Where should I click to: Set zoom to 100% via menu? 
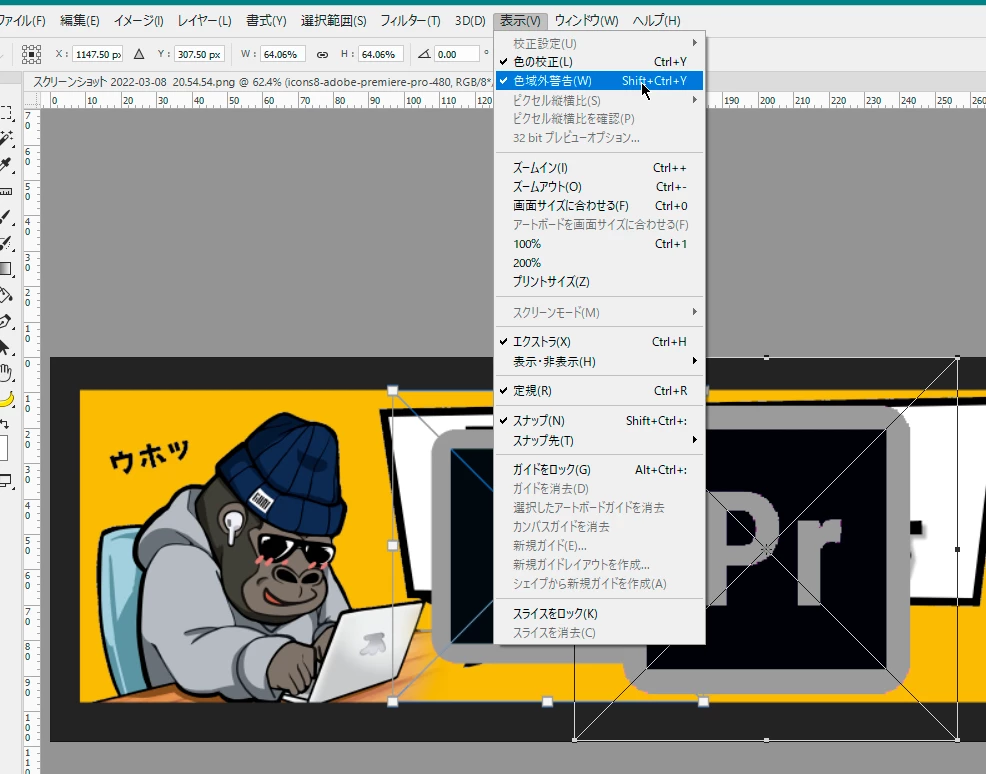point(599,244)
